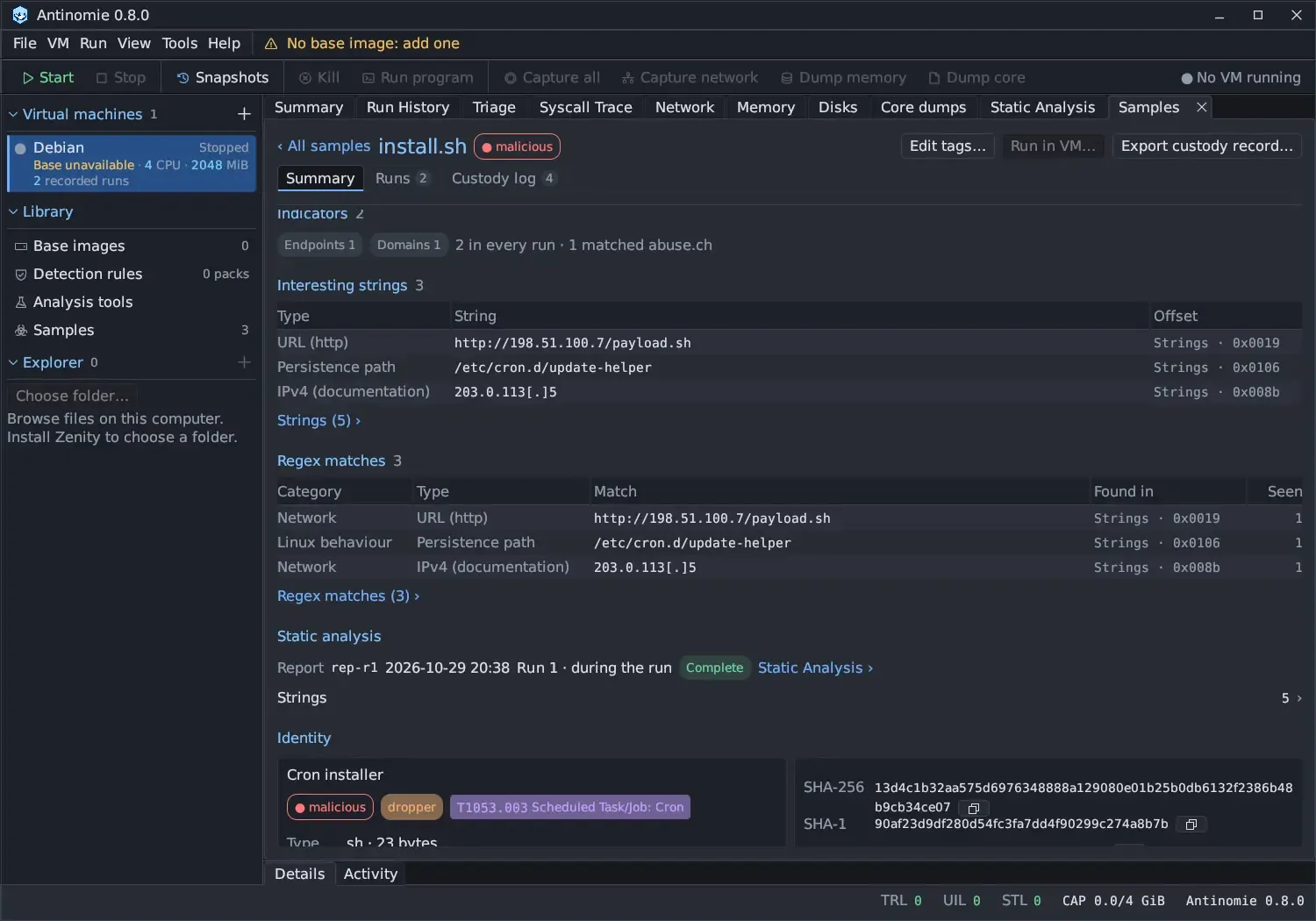1316x921 pixels.
Task: Copy the SHA-256 hash with copy icon
Action: pyautogui.click(x=974, y=808)
